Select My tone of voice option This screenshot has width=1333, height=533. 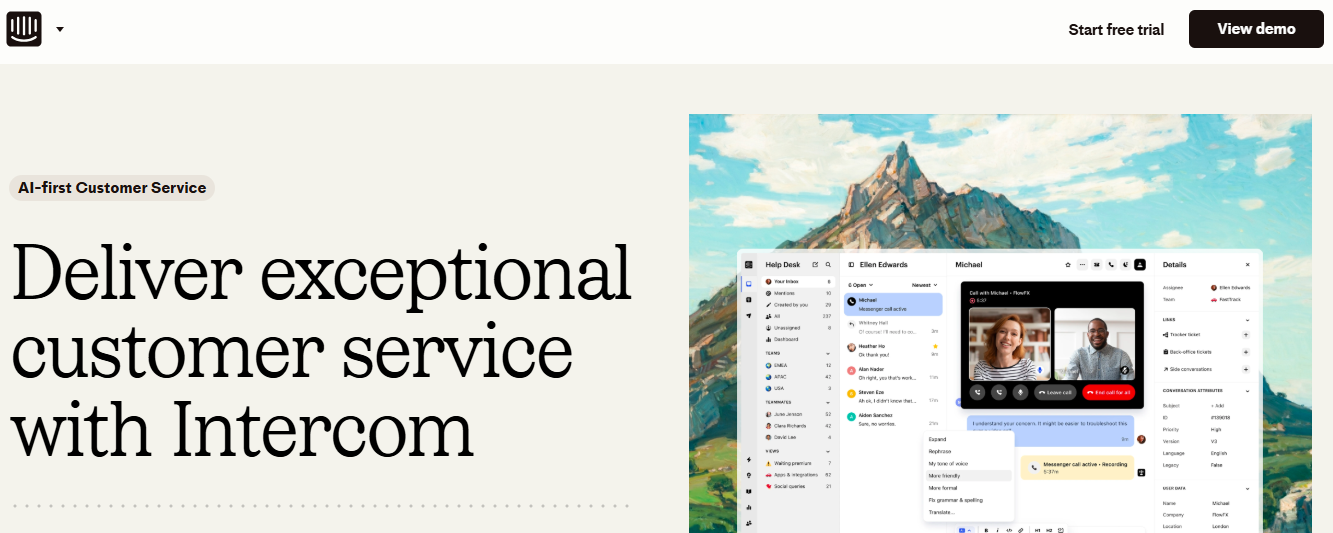click(968, 463)
